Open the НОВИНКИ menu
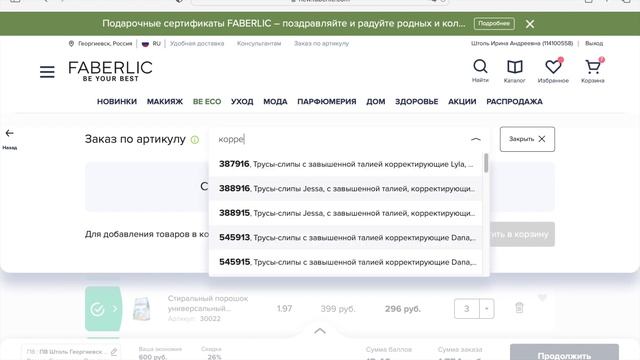The height and width of the screenshot is (360, 640). pyautogui.click(x=117, y=102)
